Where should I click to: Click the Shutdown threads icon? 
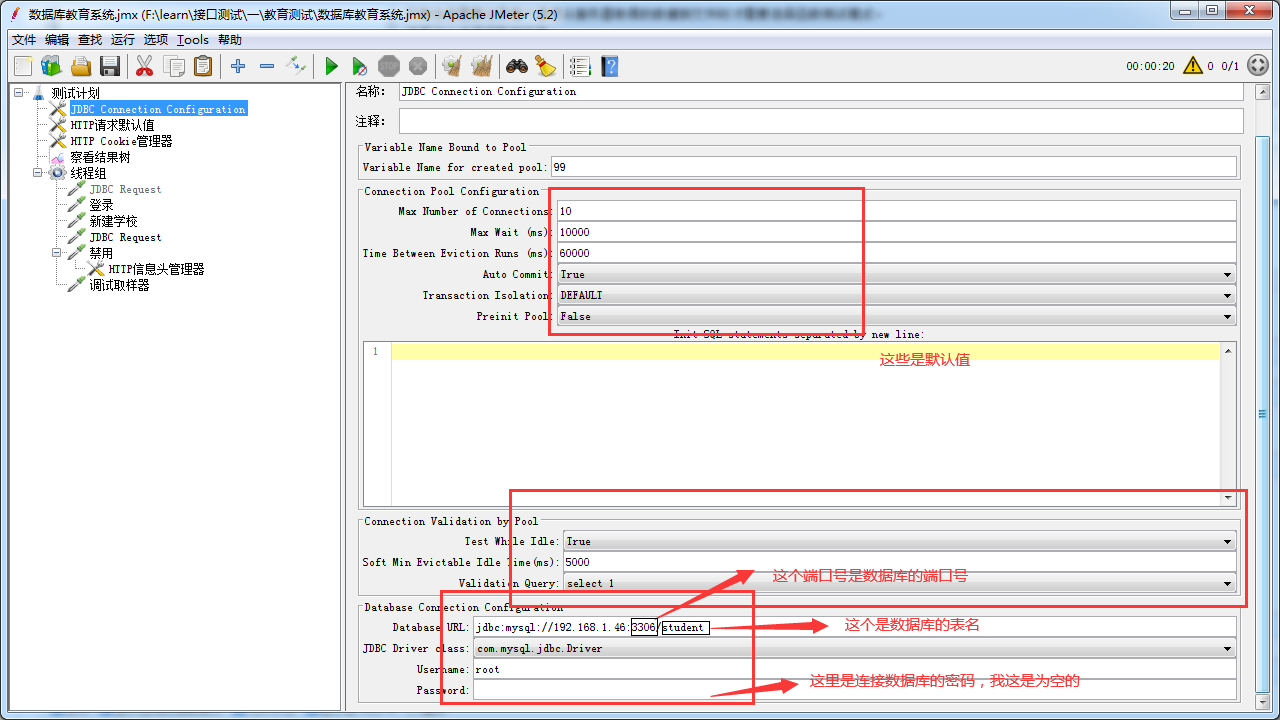tap(418, 66)
